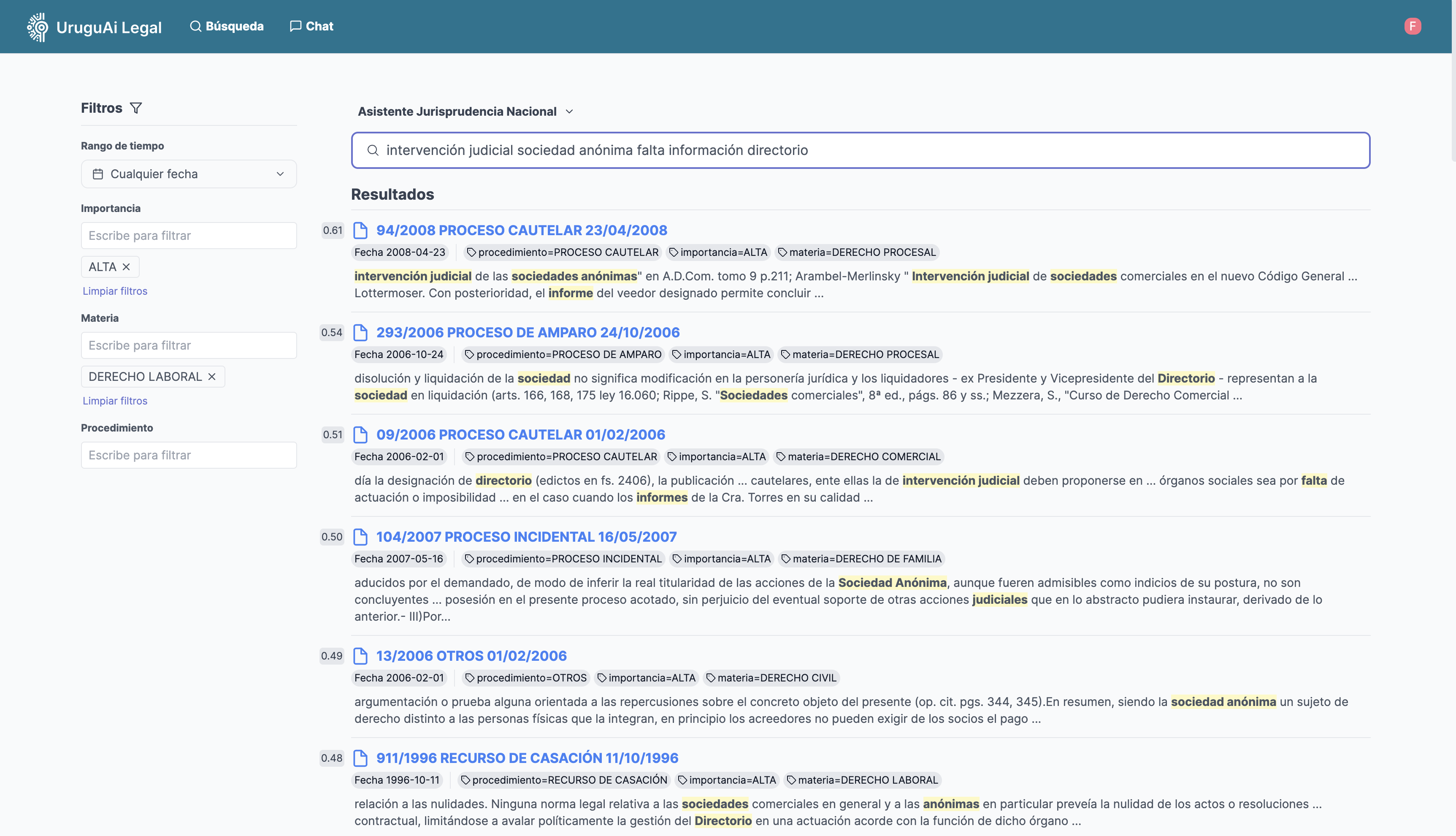The image size is (1456, 836).
Task: Open the Búsqueda navigation item
Action: point(227,27)
